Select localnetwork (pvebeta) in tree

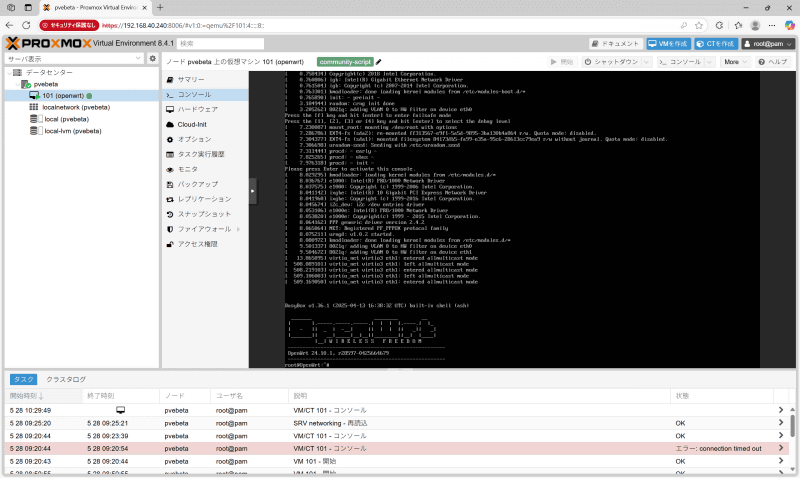click(76, 107)
